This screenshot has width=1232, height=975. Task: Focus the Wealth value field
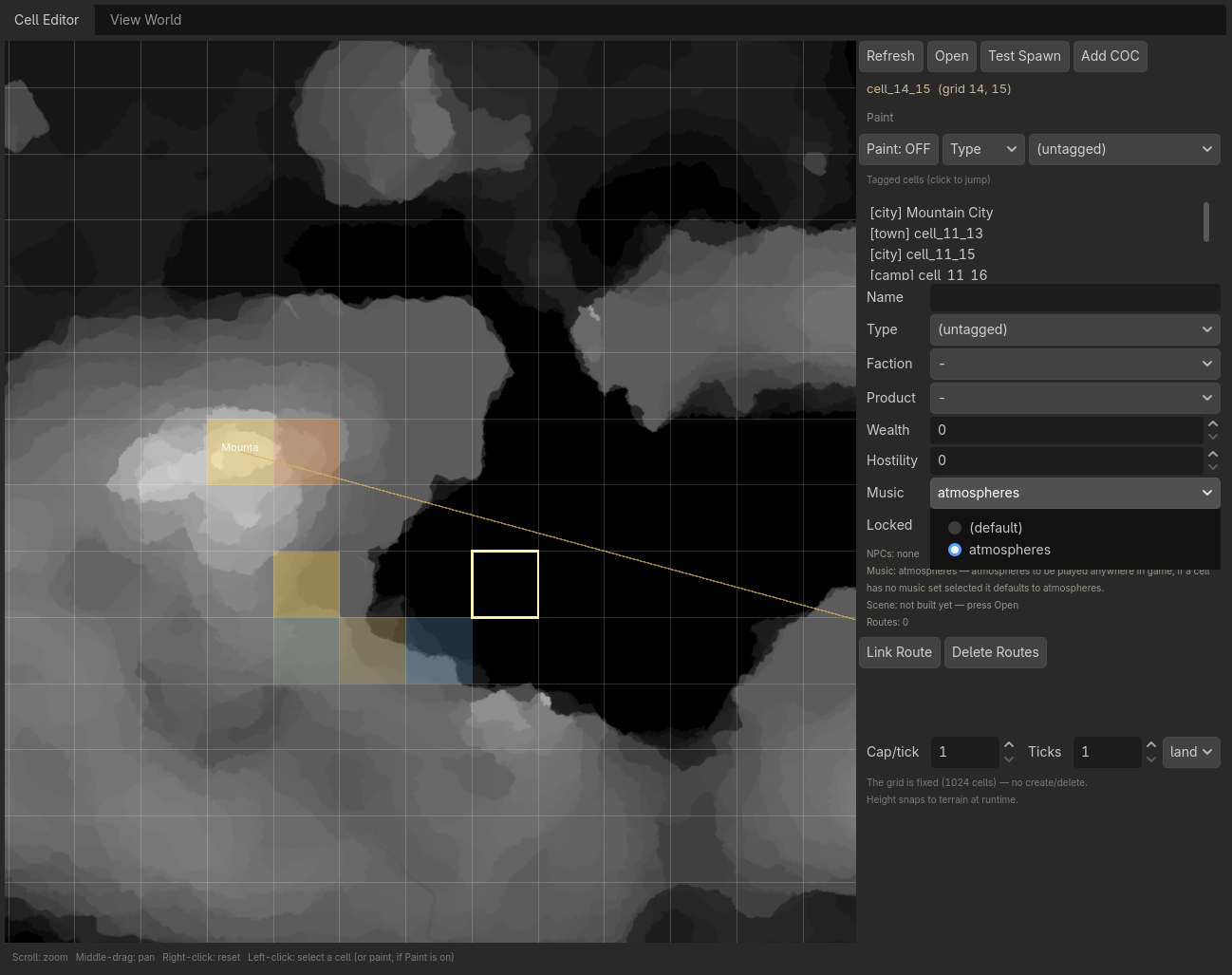point(1066,430)
